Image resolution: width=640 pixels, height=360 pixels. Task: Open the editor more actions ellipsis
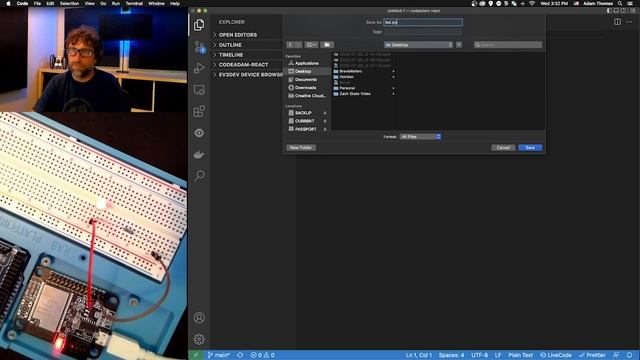click(x=629, y=22)
